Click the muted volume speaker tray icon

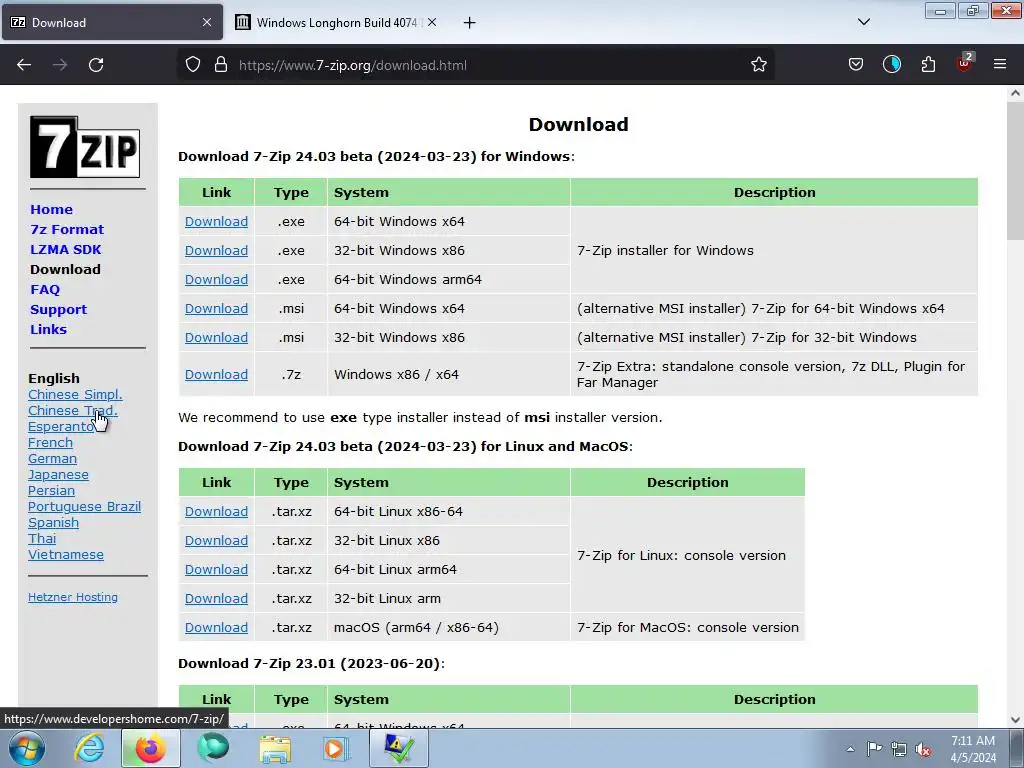923,749
